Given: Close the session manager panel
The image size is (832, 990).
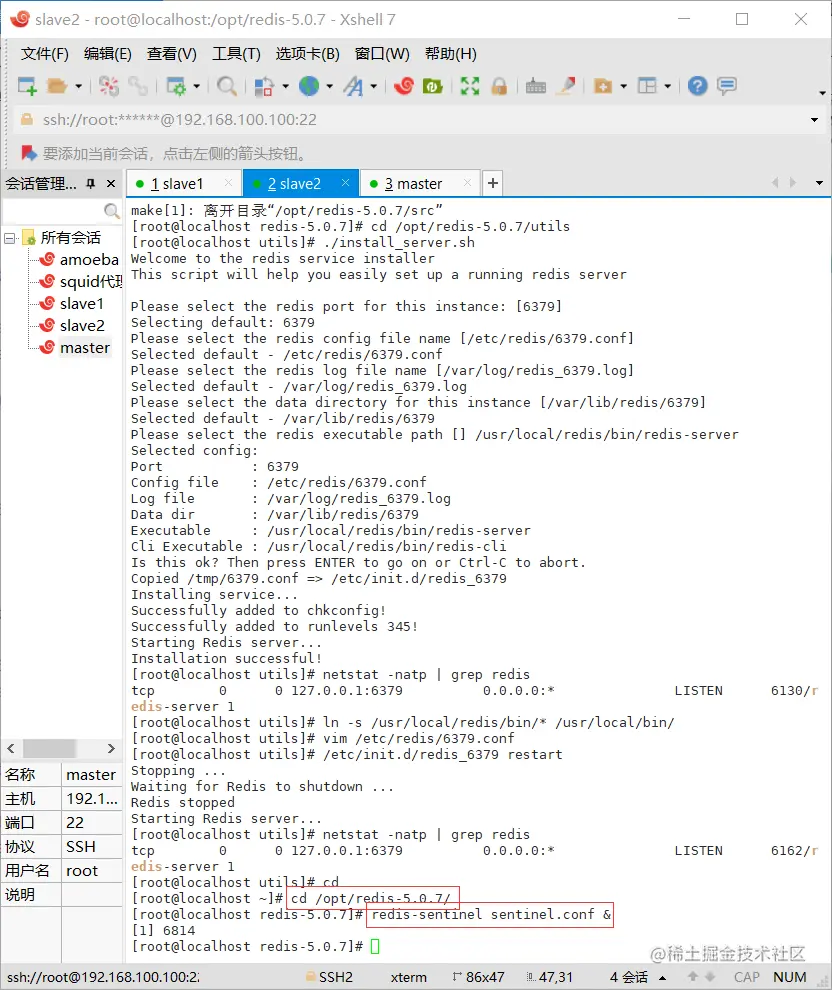Looking at the screenshot, I should click(x=111, y=183).
